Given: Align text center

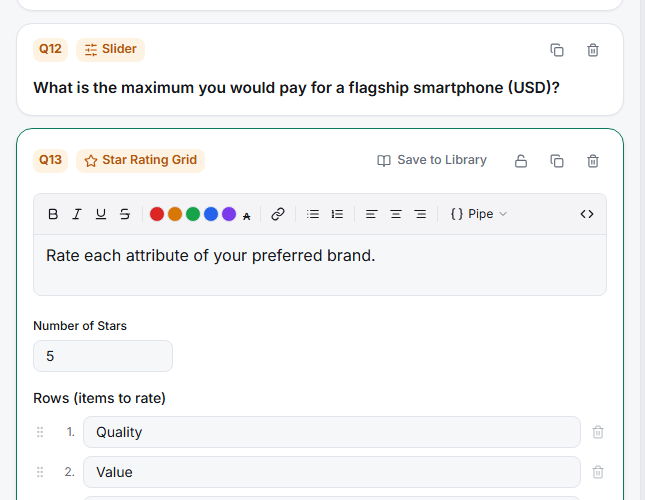Looking at the screenshot, I should [396, 214].
